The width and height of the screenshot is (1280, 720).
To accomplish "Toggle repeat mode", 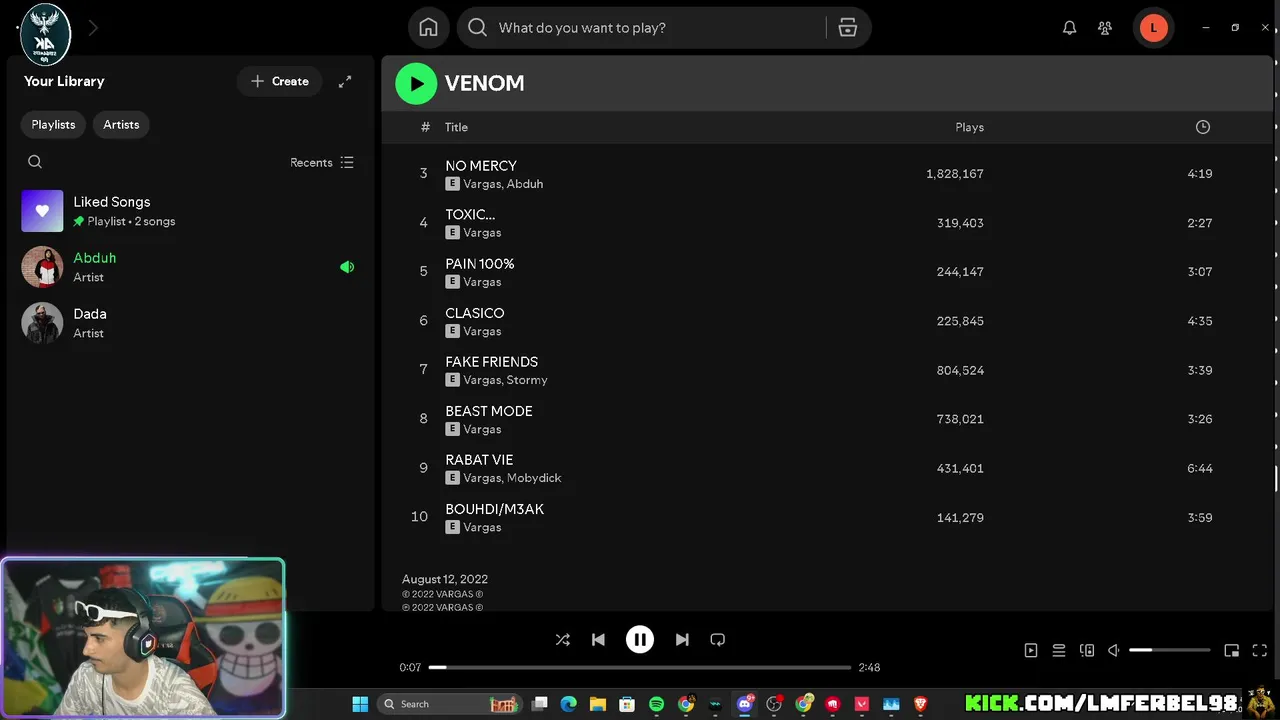I will pos(717,640).
